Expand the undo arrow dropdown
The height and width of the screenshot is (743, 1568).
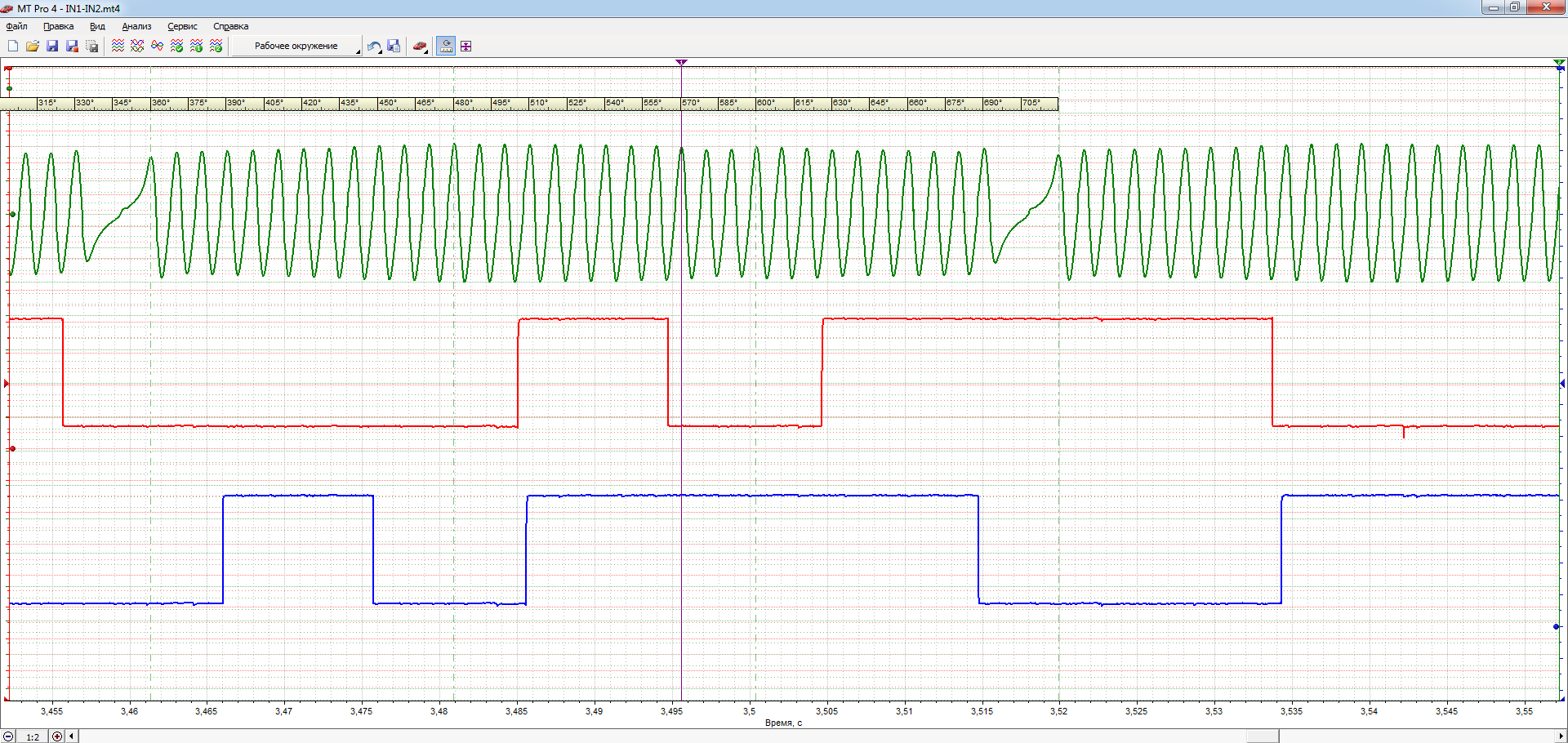click(374, 46)
